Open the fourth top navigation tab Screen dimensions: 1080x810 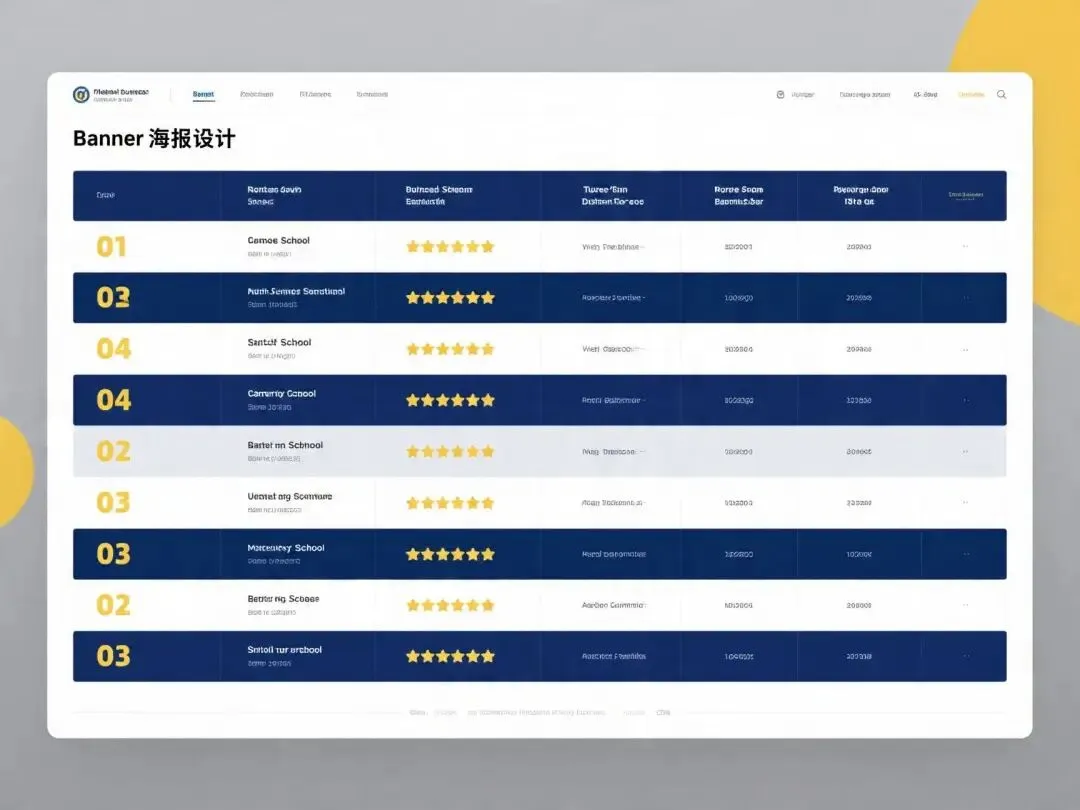click(x=372, y=94)
